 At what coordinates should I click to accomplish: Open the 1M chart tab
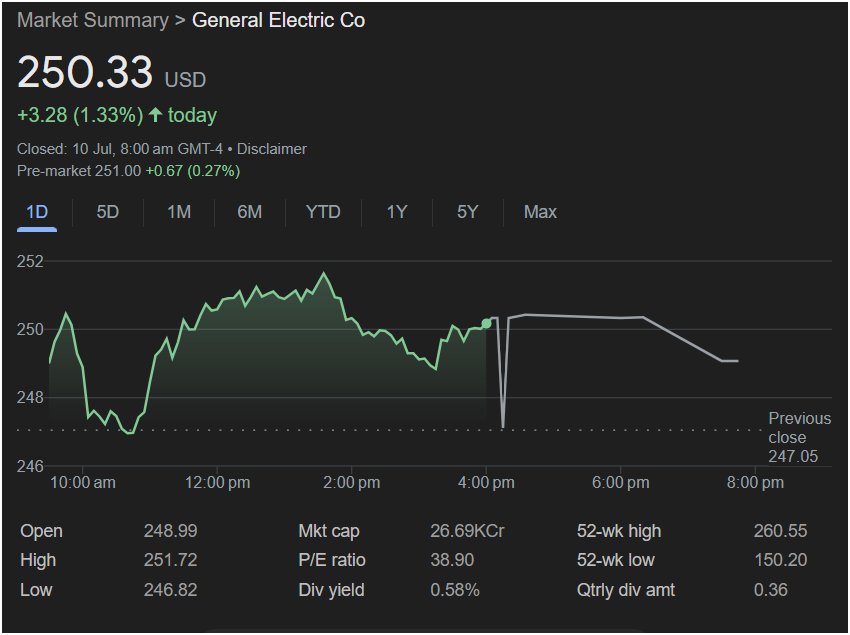pyautogui.click(x=179, y=211)
